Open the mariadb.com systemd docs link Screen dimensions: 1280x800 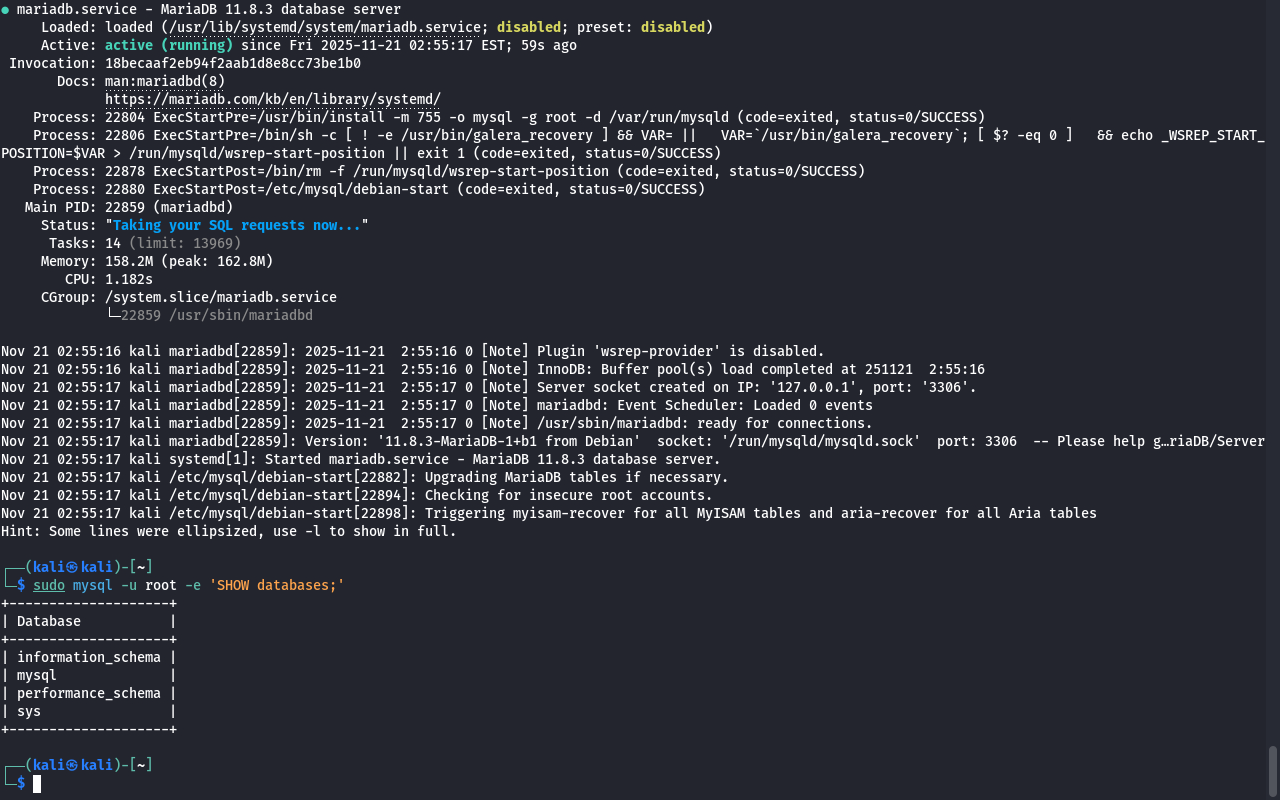[x=272, y=99]
